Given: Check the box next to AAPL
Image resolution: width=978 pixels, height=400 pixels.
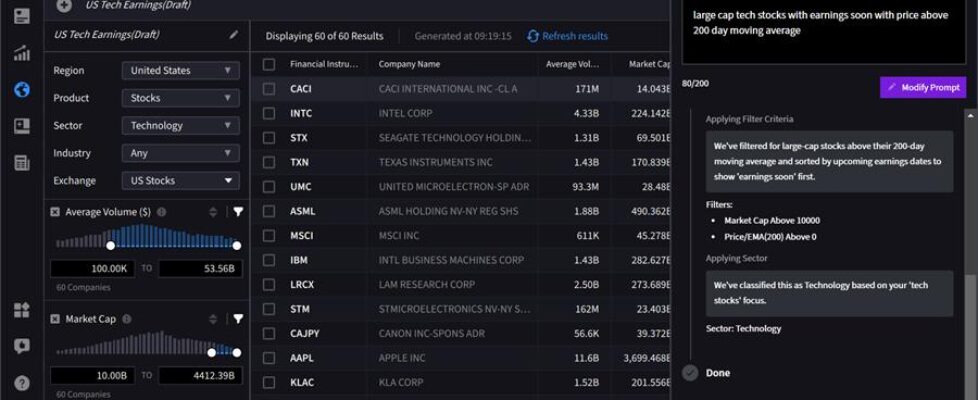Looking at the screenshot, I should click(x=269, y=358).
